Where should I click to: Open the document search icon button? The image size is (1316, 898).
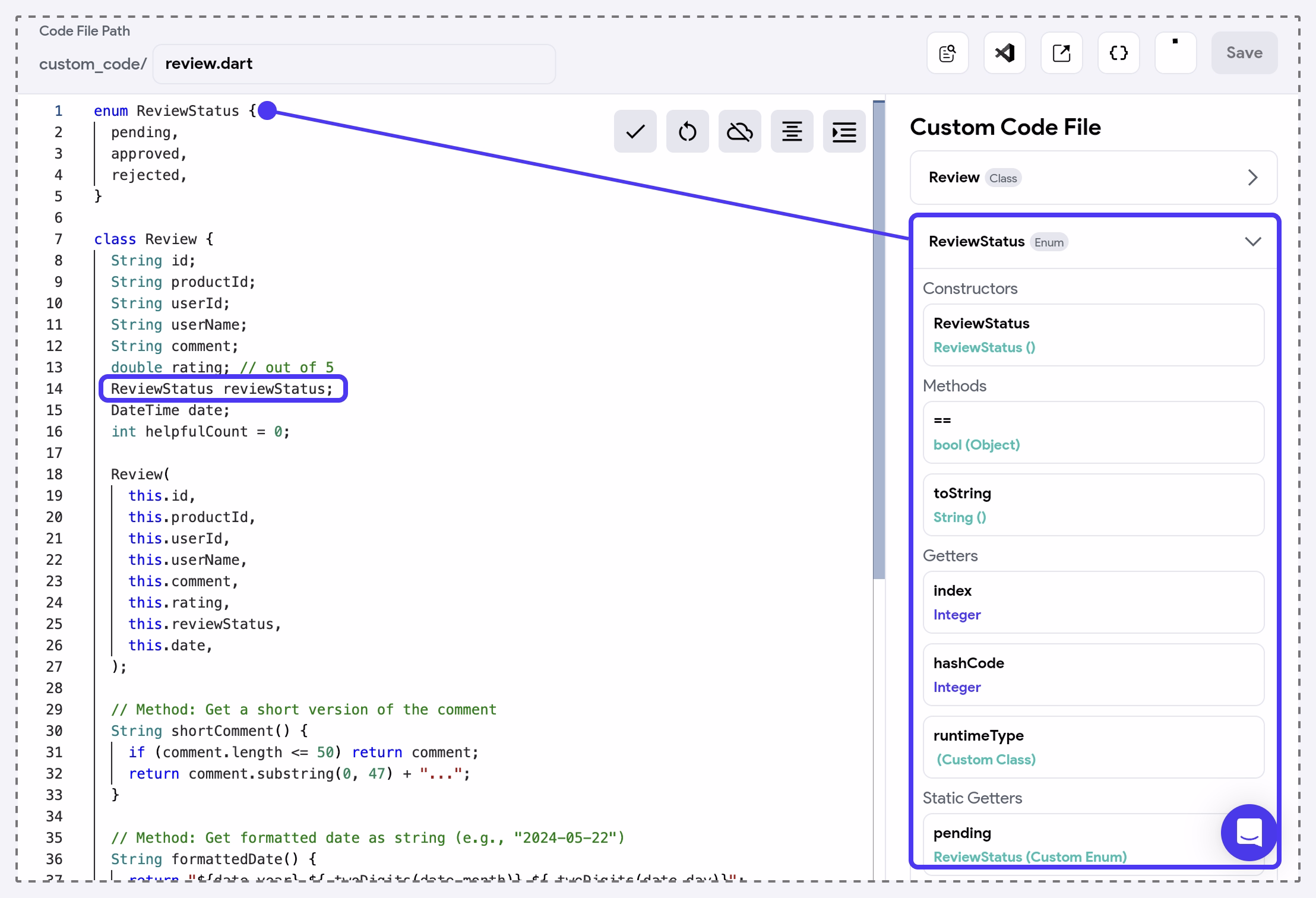(x=948, y=53)
